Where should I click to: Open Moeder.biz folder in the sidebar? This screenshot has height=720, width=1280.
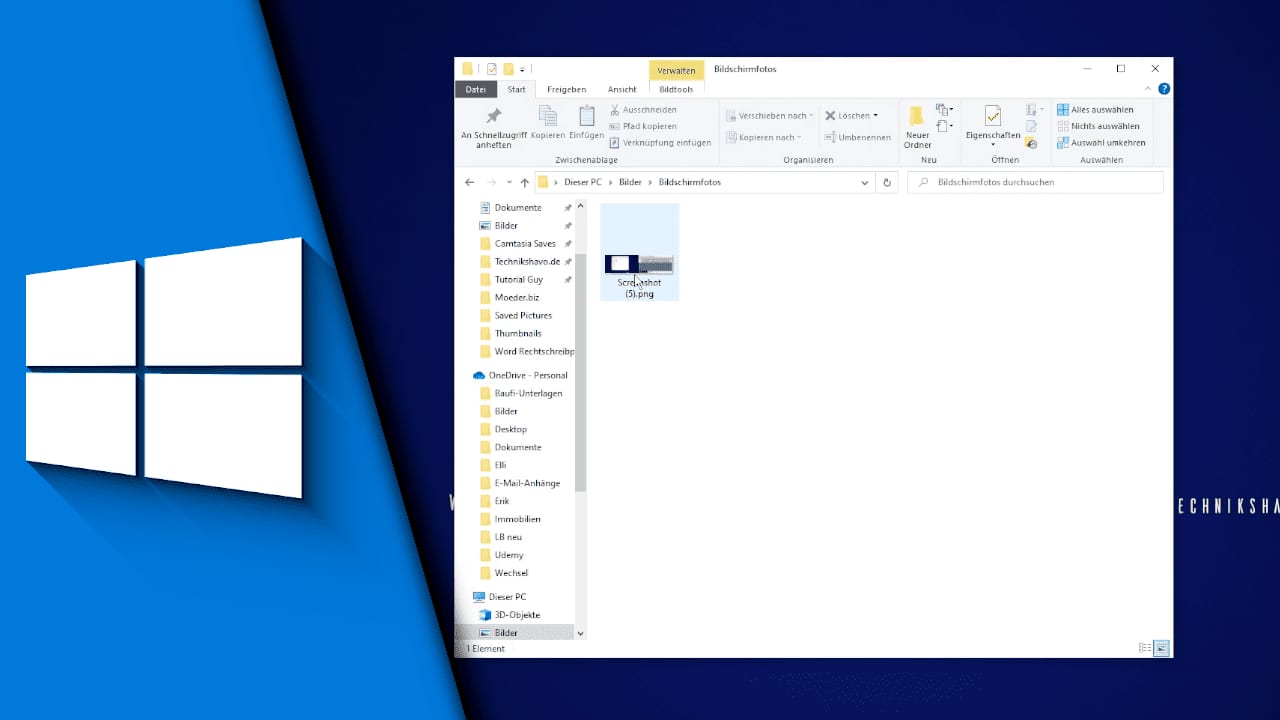(x=516, y=297)
